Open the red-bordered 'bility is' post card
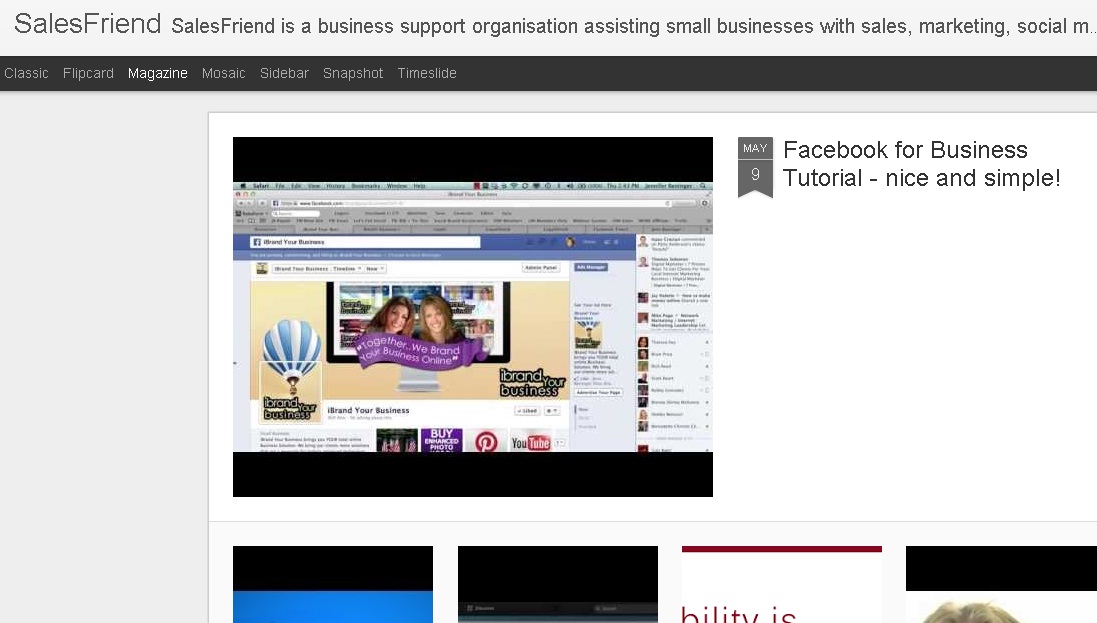The width and height of the screenshot is (1097, 623). [x=781, y=584]
